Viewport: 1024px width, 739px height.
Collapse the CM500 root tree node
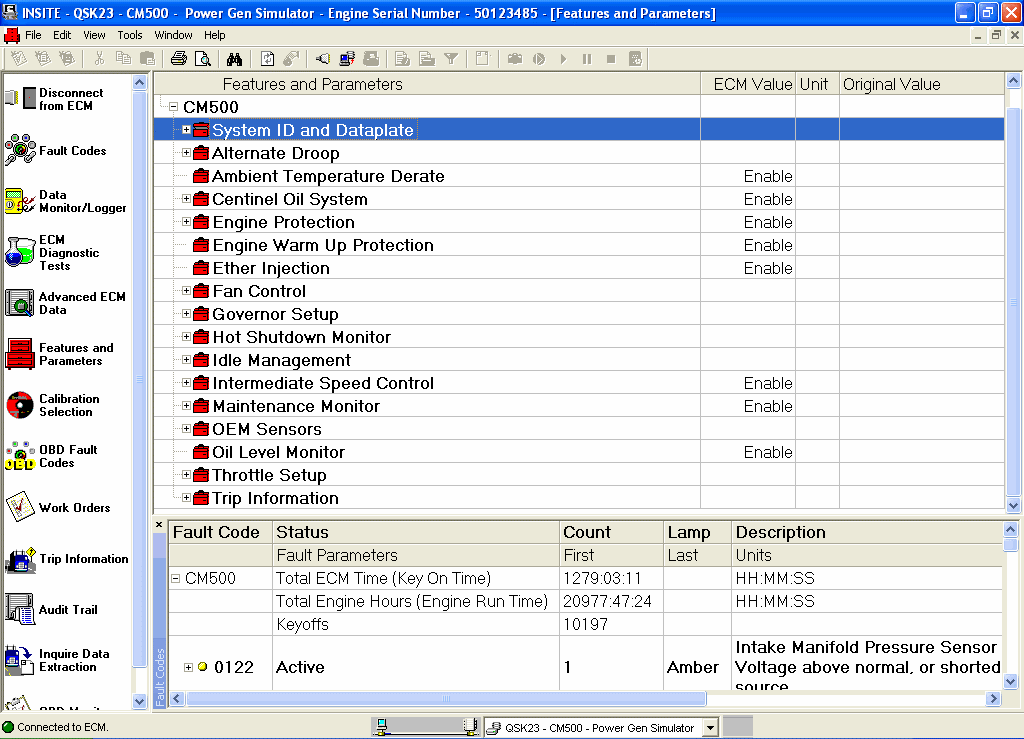(173, 106)
